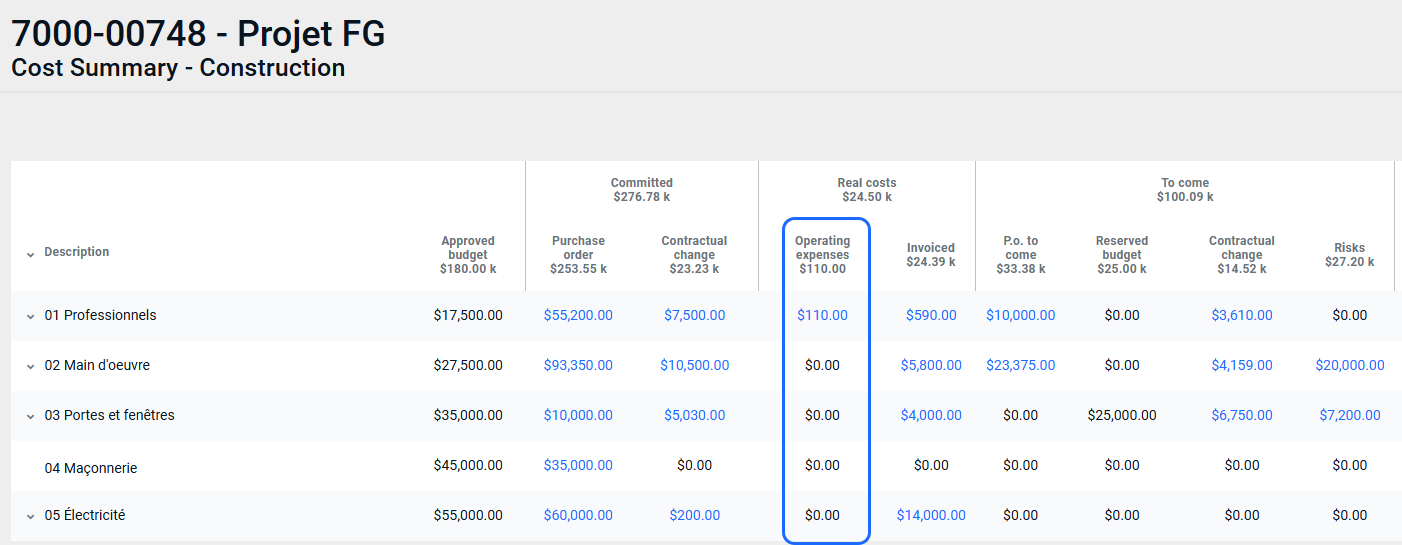Open the $7,500.00 contractual change for Professionnels
This screenshot has width=1402, height=545.
(694, 315)
